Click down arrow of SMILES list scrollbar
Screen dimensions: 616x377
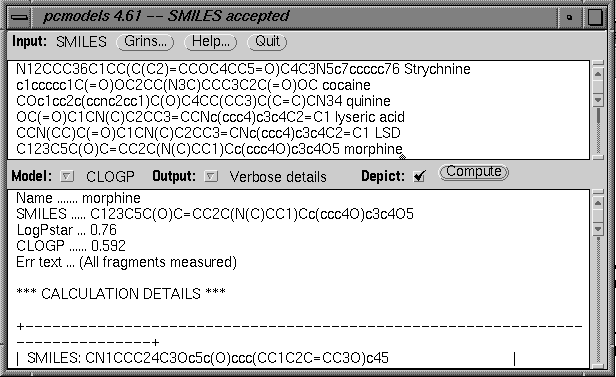[598, 100]
